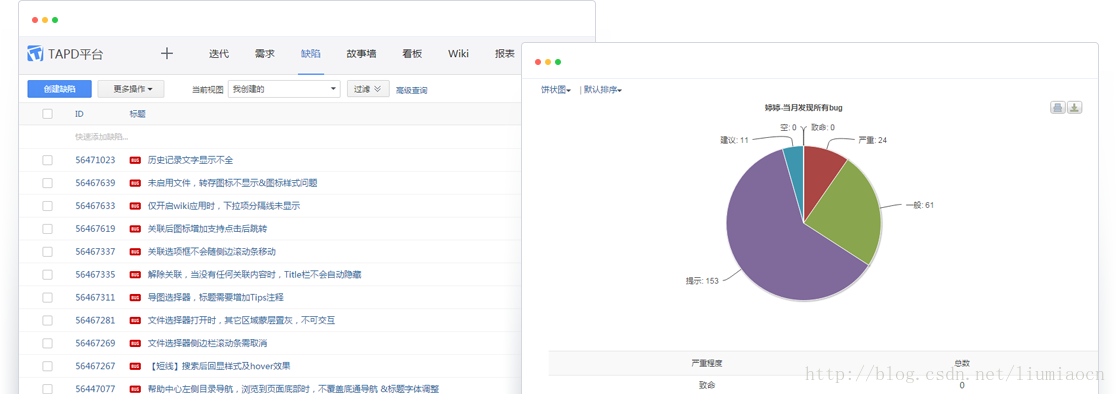Check the box for defect 56467633

pyautogui.click(x=48, y=206)
